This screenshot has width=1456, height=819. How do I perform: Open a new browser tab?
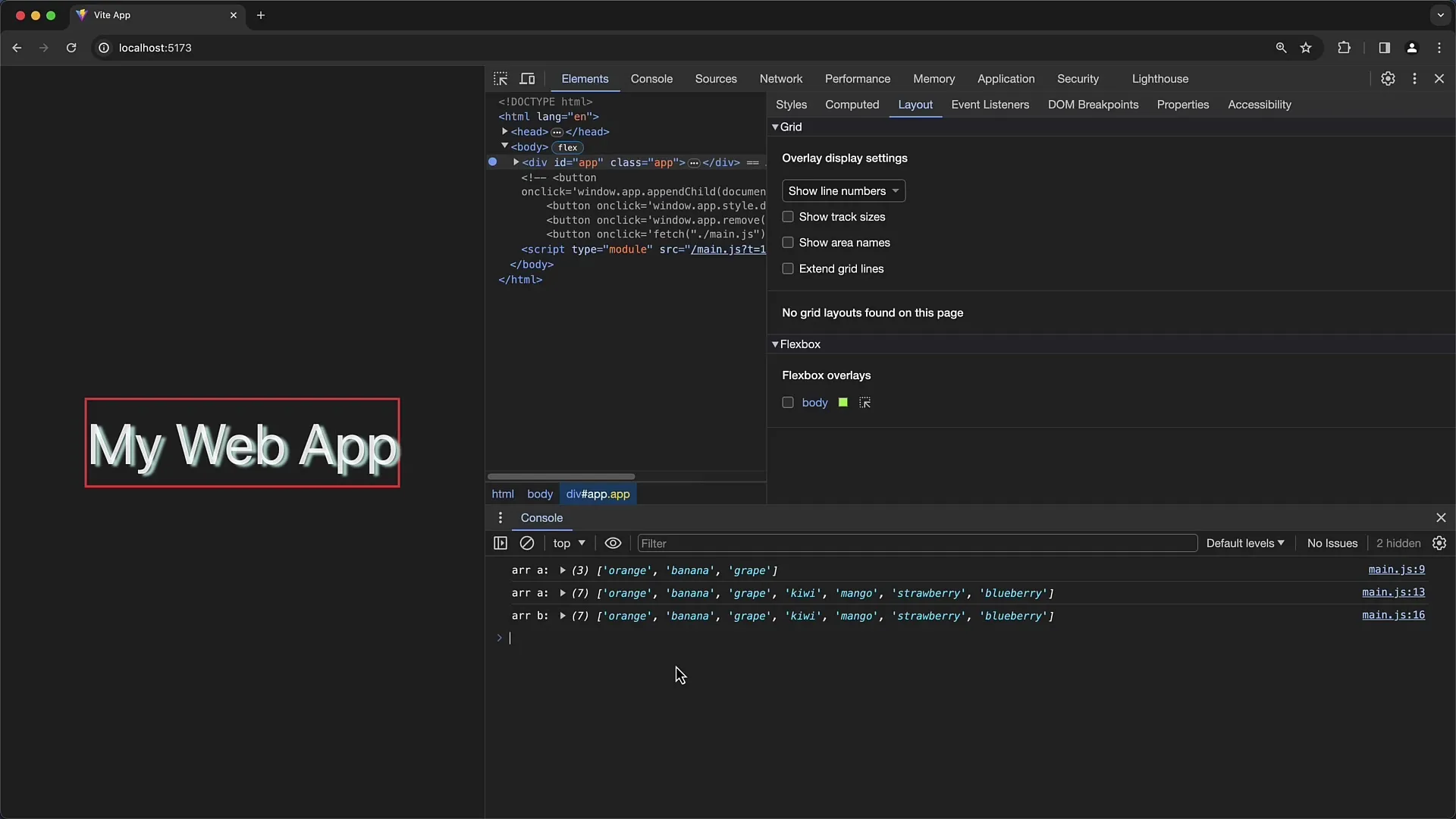pyautogui.click(x=261, y=15)
